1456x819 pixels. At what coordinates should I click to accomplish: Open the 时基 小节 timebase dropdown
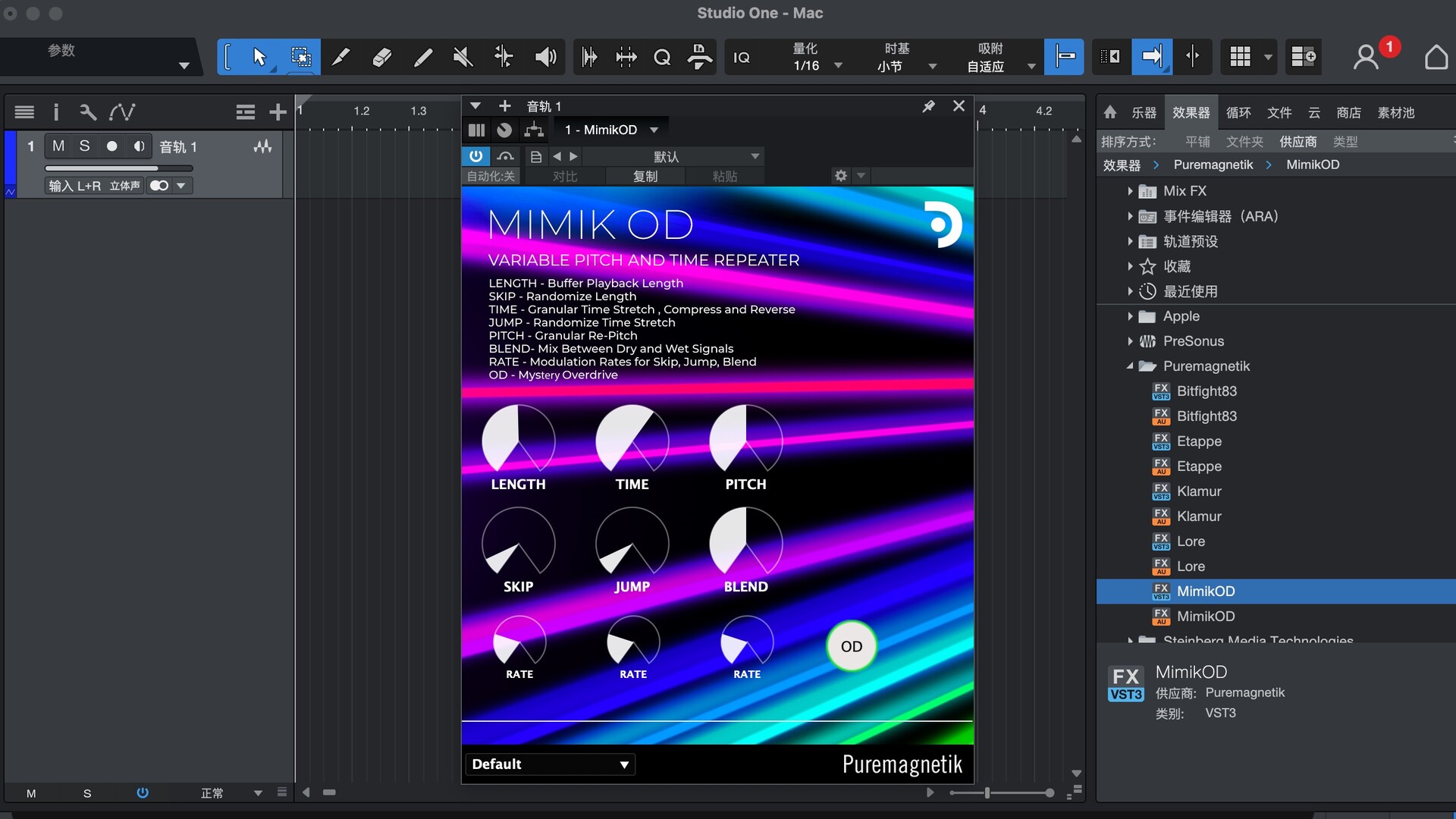pyautogui.click(x=907, y=58)
